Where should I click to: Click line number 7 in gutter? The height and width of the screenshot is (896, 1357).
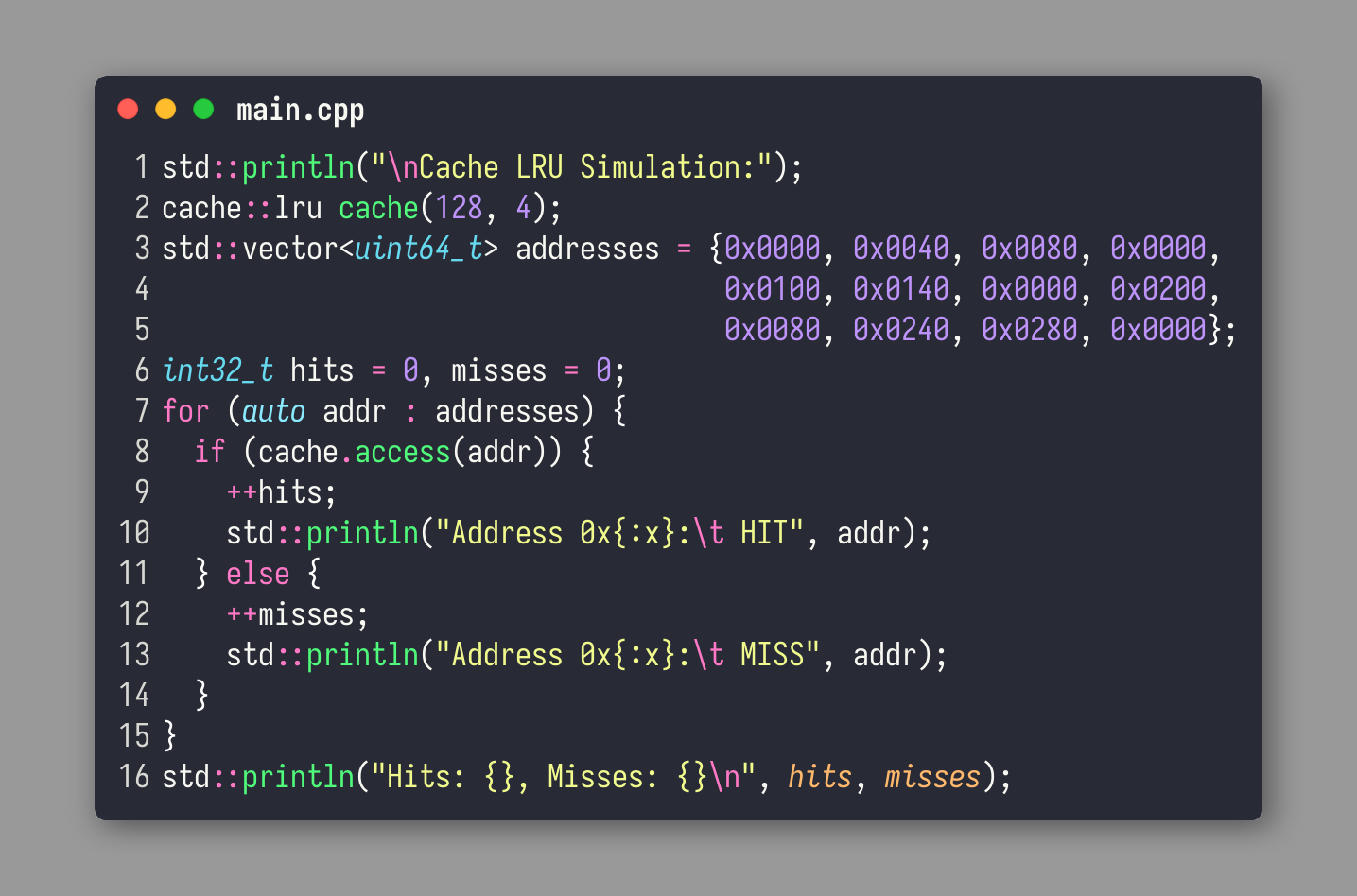142,411
